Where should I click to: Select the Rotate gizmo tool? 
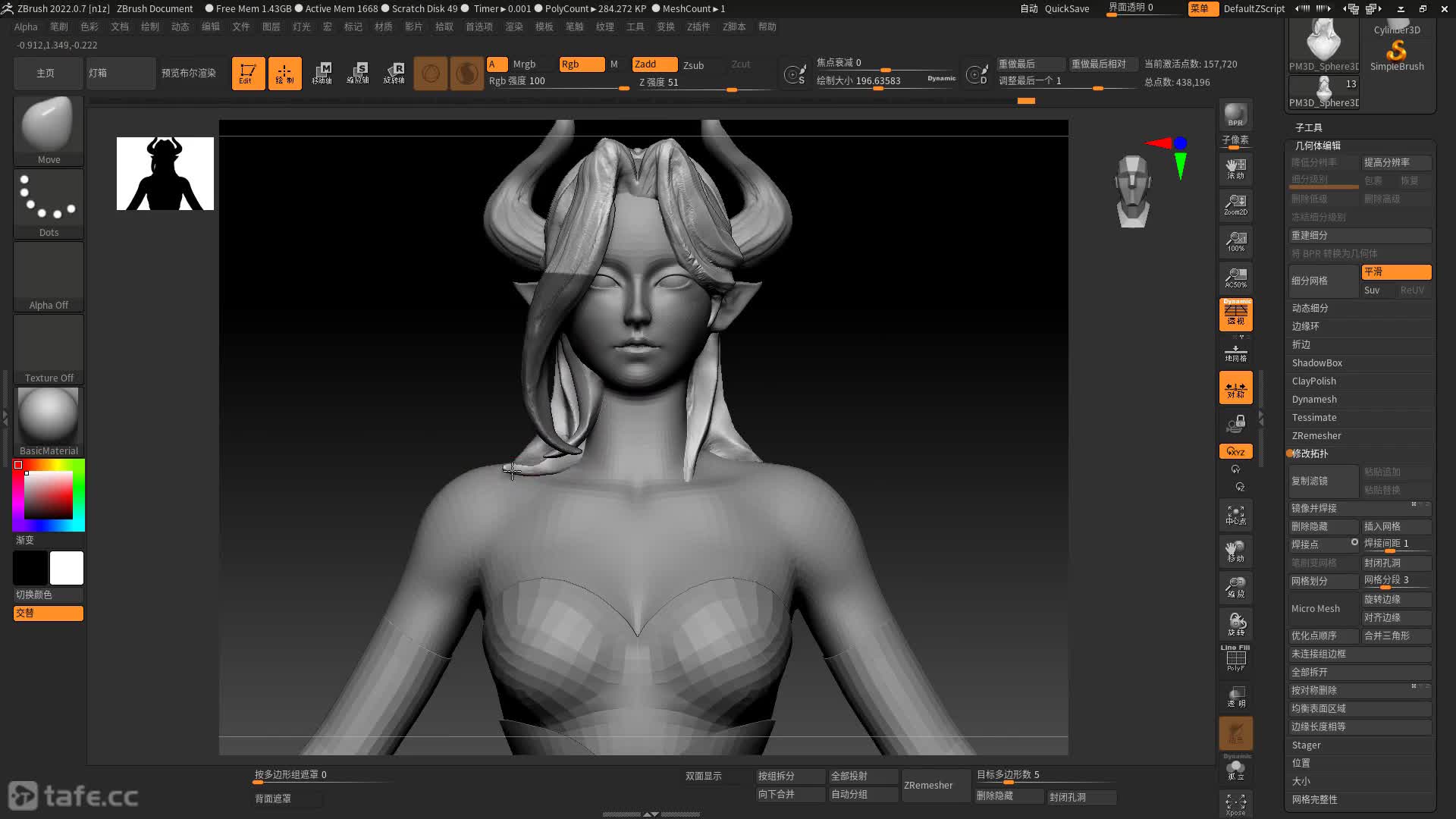[394, 74]
